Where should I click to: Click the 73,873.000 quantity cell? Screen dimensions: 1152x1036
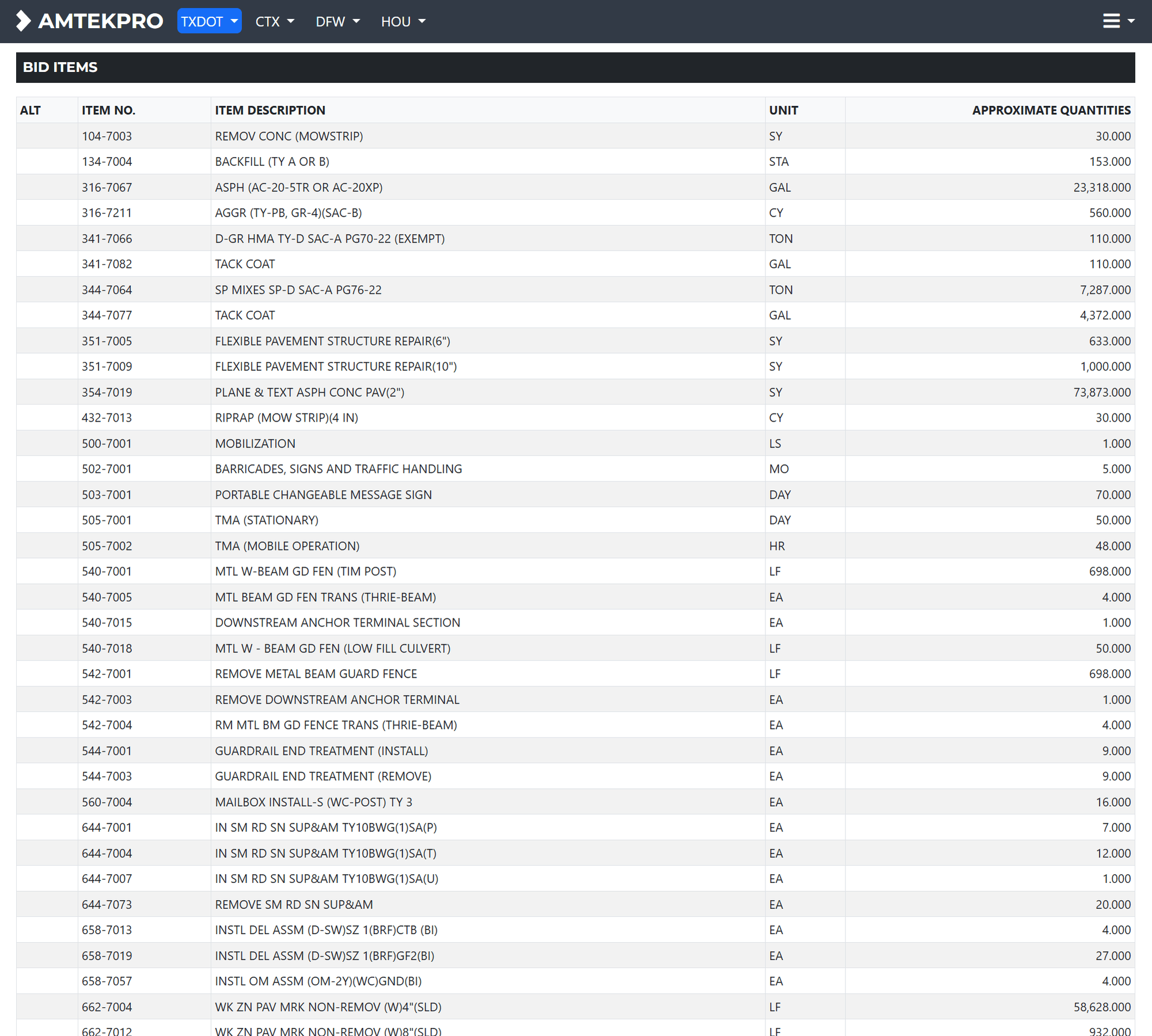click(x=1102, y=392)
